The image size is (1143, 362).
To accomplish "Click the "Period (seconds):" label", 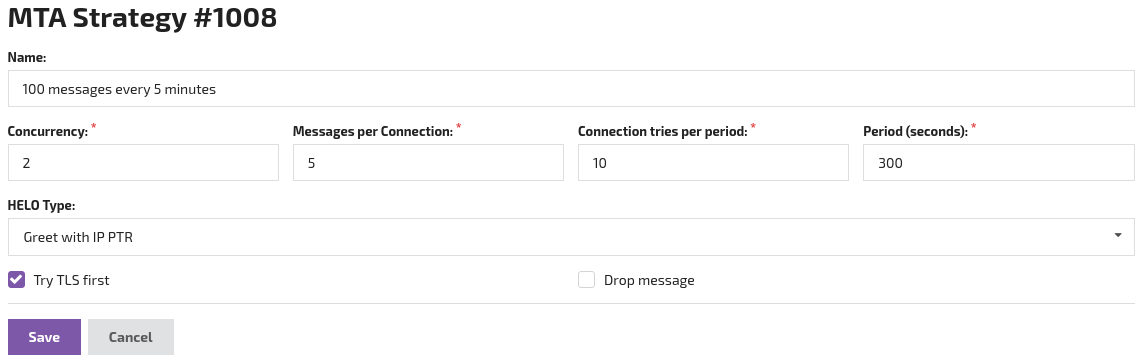I will pos(916,132).
